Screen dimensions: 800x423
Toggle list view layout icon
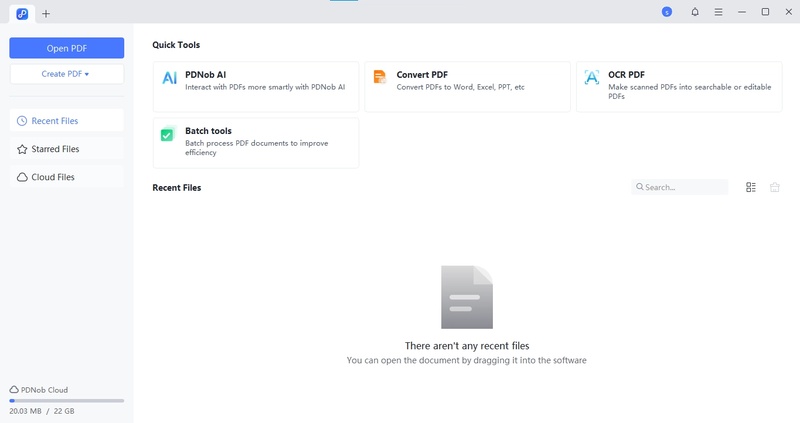click(751, 187)
